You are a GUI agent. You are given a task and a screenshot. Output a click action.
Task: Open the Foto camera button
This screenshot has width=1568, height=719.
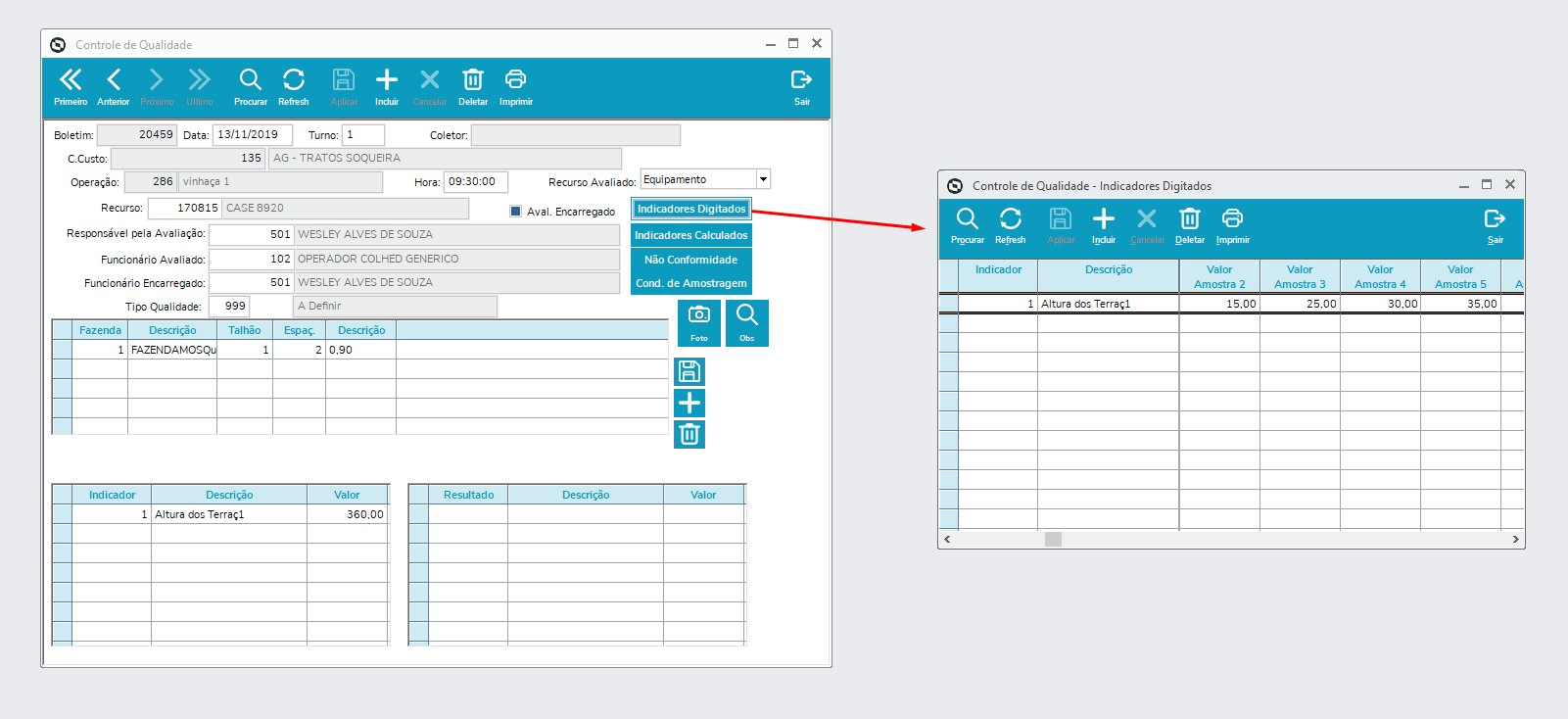[x=699, y=322]
